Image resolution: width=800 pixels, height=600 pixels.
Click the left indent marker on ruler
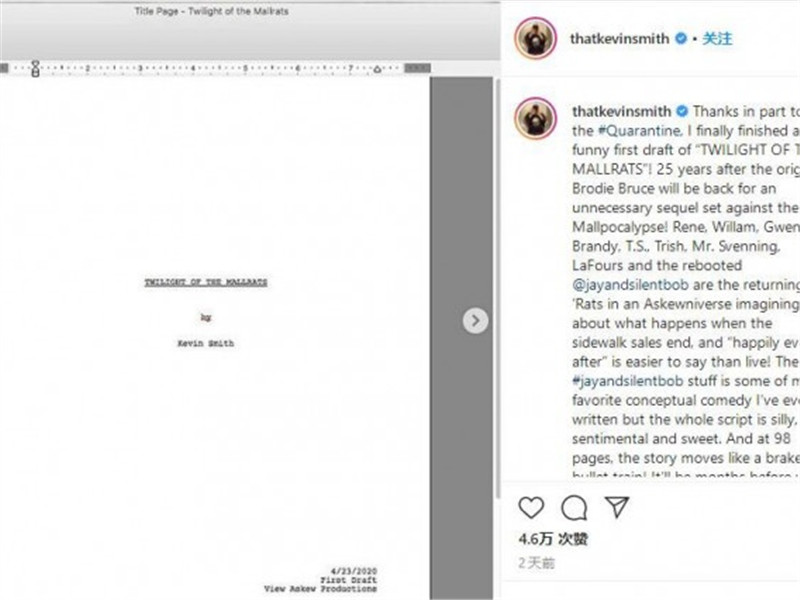[x=35, y=68]
